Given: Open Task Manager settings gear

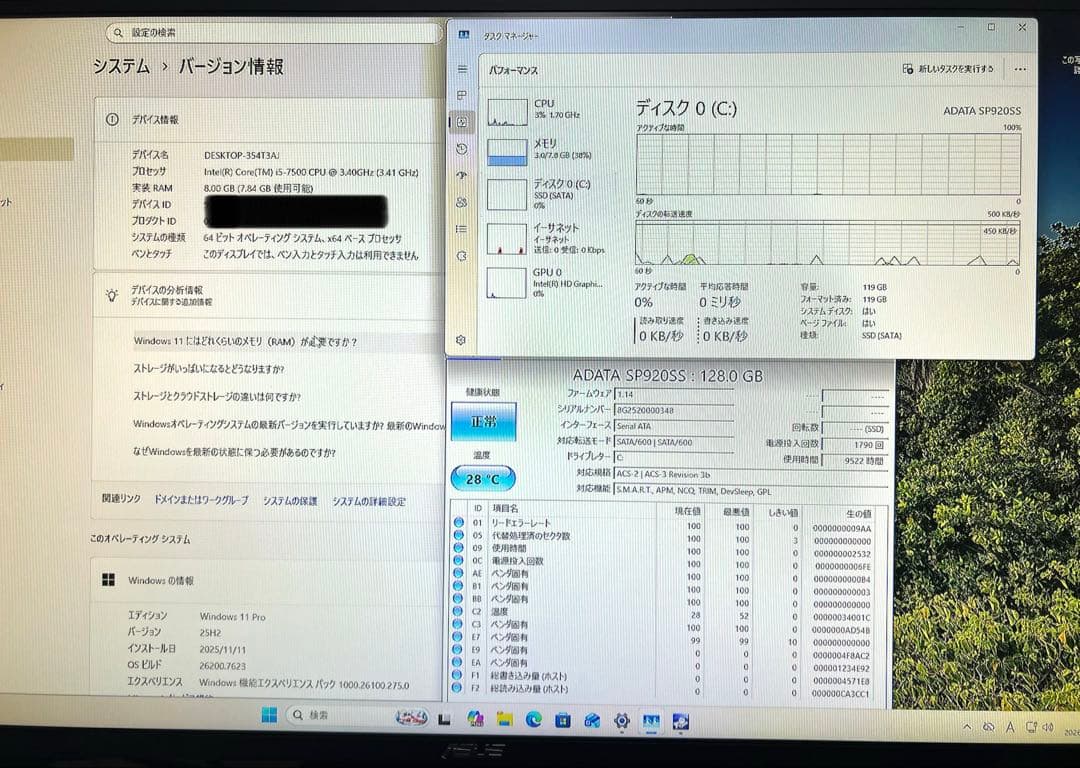Looking at the screenshot, I should 461,340.
